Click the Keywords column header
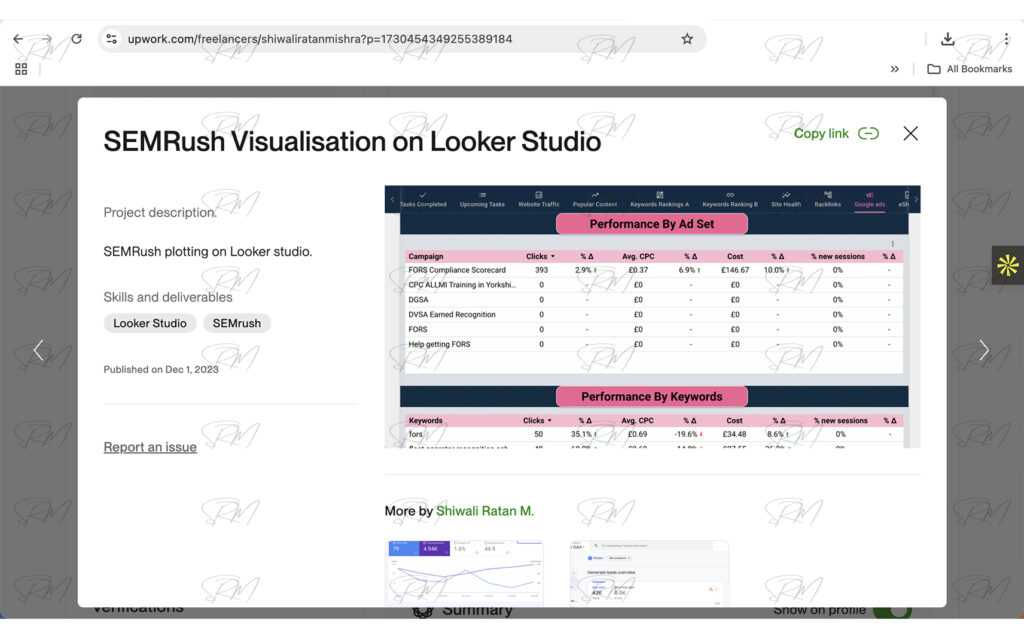This screenshot has width=1024, height=639. (425, 421)
